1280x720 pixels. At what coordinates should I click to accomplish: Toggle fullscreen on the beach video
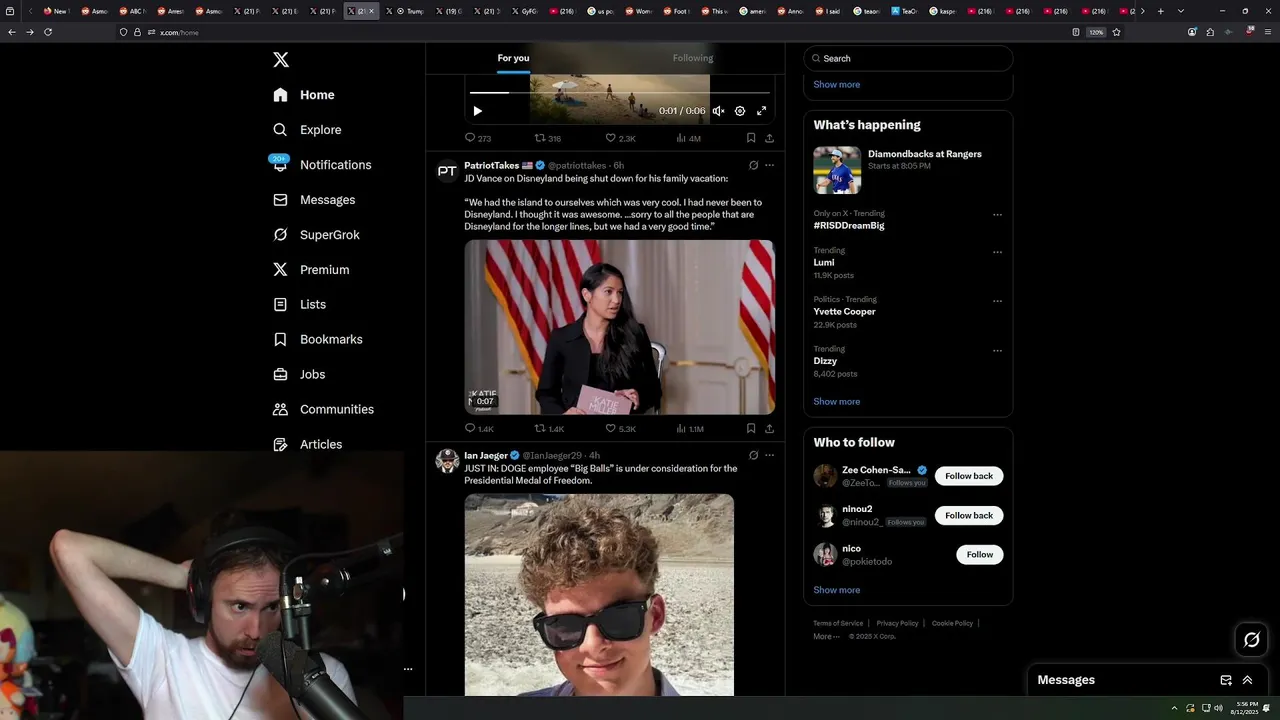click(x=761, y=111)
